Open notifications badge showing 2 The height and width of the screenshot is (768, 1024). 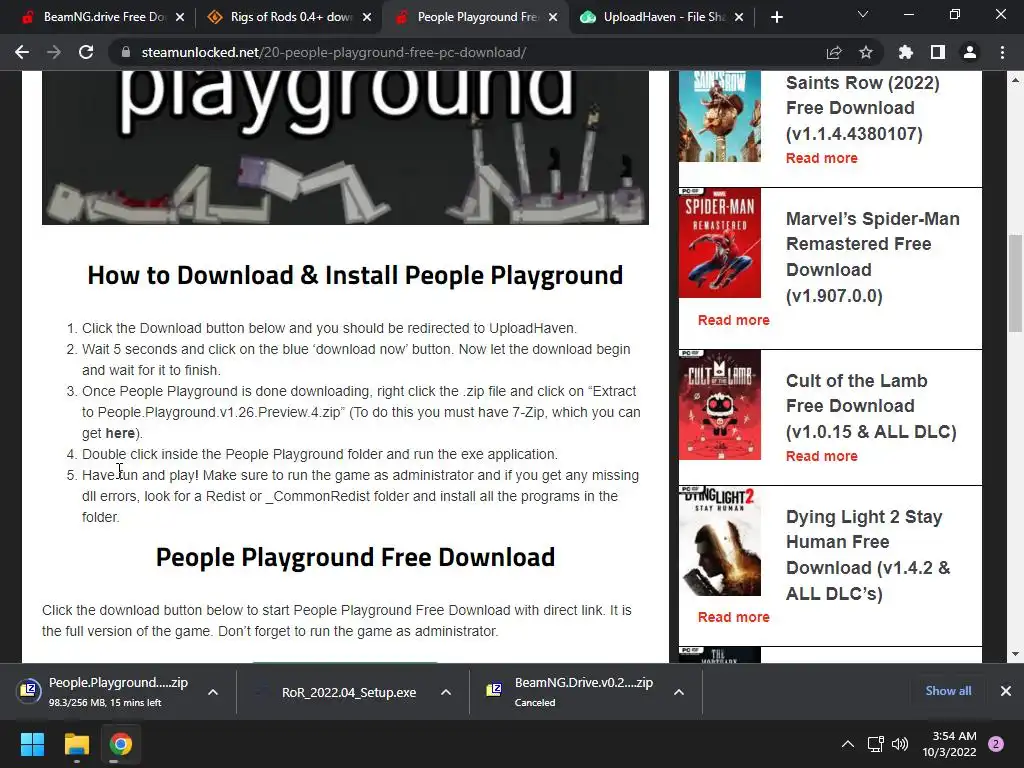coord(996,744)
